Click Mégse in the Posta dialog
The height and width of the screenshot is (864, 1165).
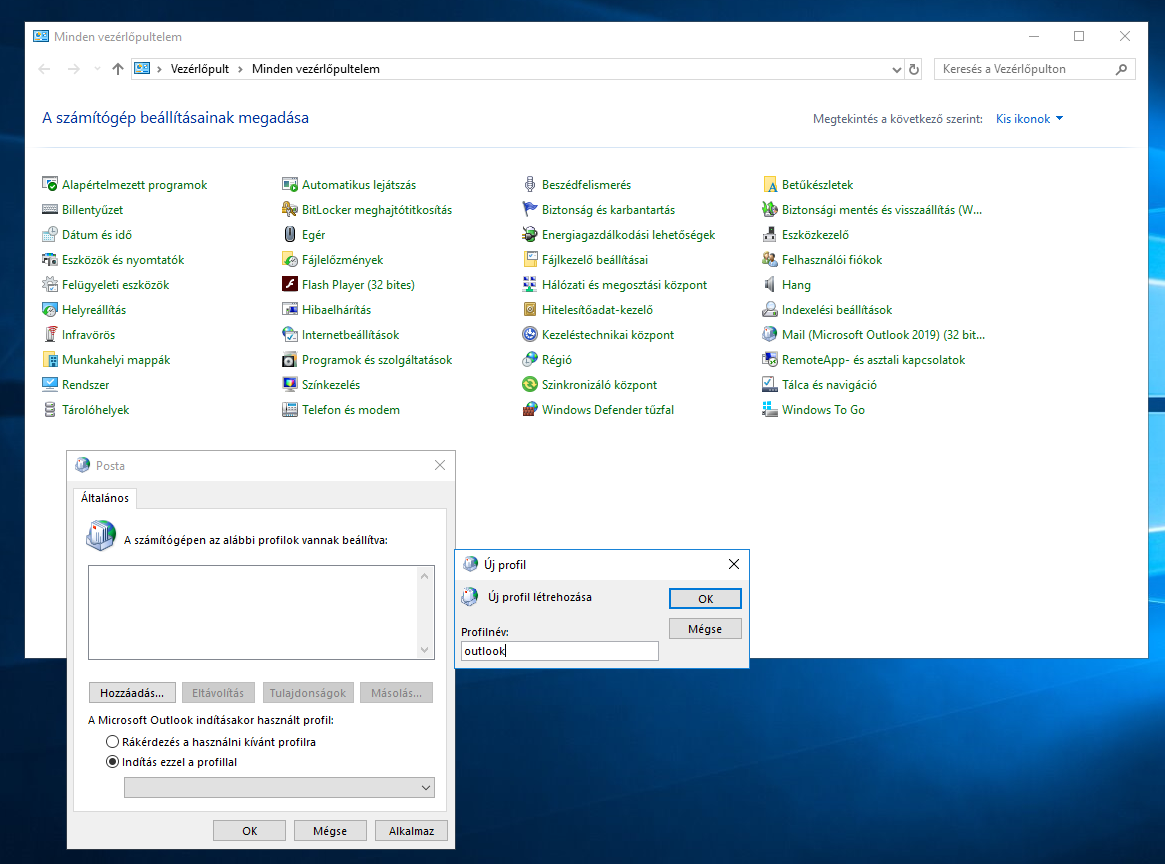(330, 831)
